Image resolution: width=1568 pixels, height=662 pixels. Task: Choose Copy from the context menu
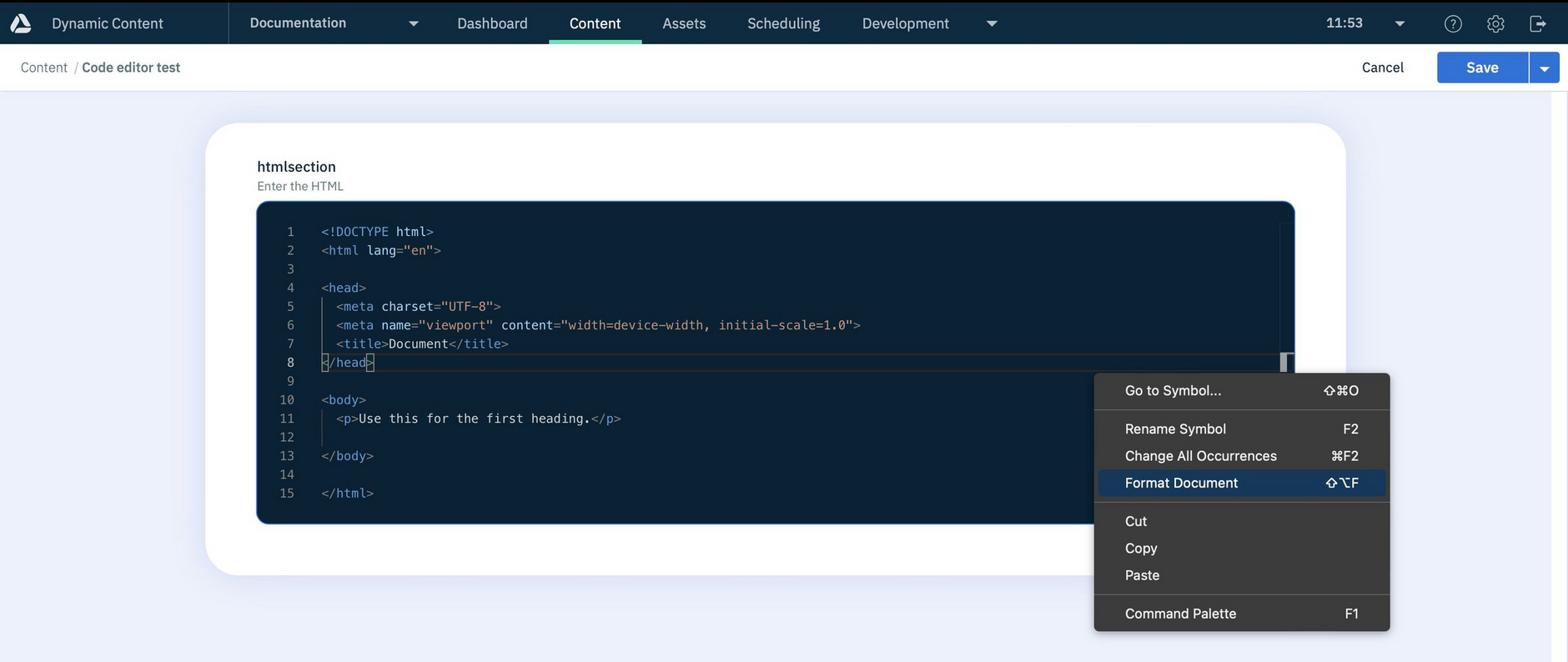(x=1242, y=549)
